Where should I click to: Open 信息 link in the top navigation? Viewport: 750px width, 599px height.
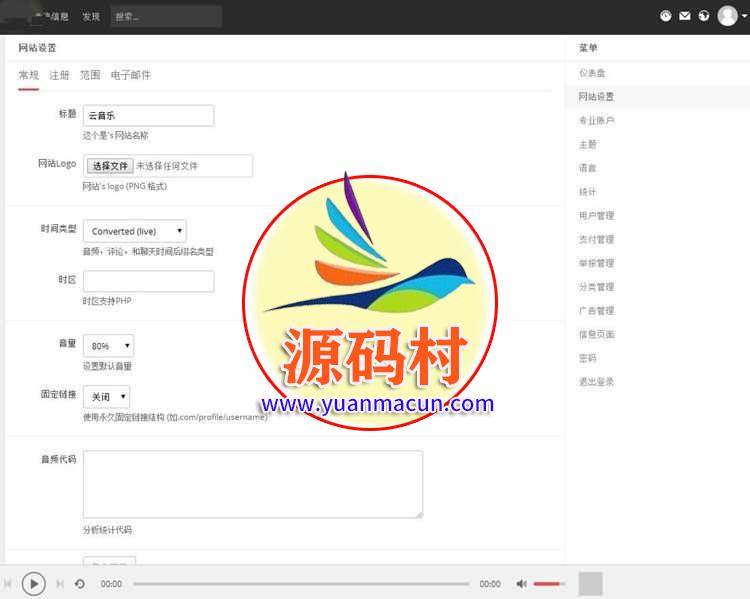[54, 17]
